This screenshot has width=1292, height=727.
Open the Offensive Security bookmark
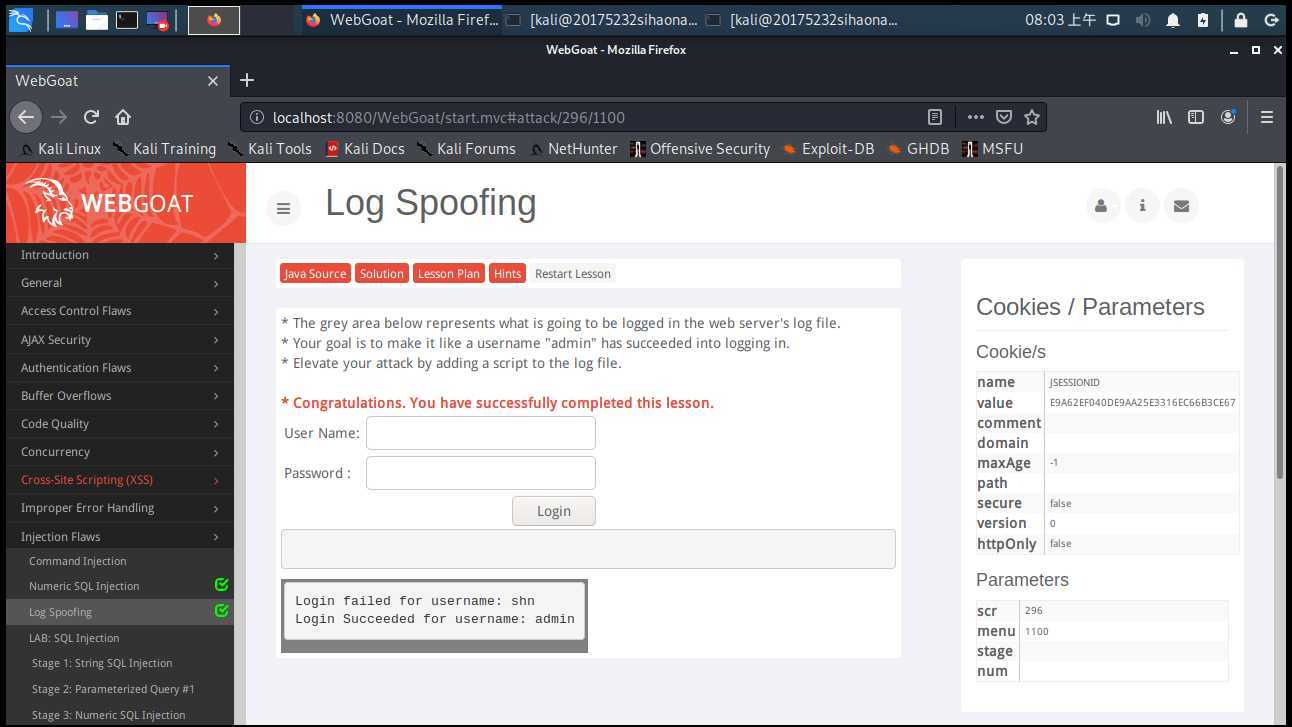click(700, 149)
